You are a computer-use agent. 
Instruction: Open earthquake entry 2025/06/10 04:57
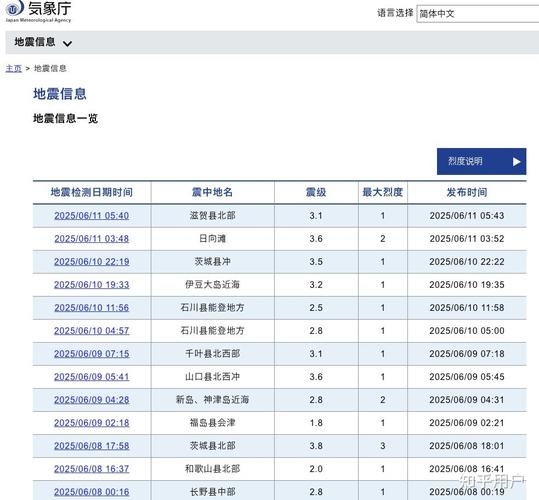91,331
